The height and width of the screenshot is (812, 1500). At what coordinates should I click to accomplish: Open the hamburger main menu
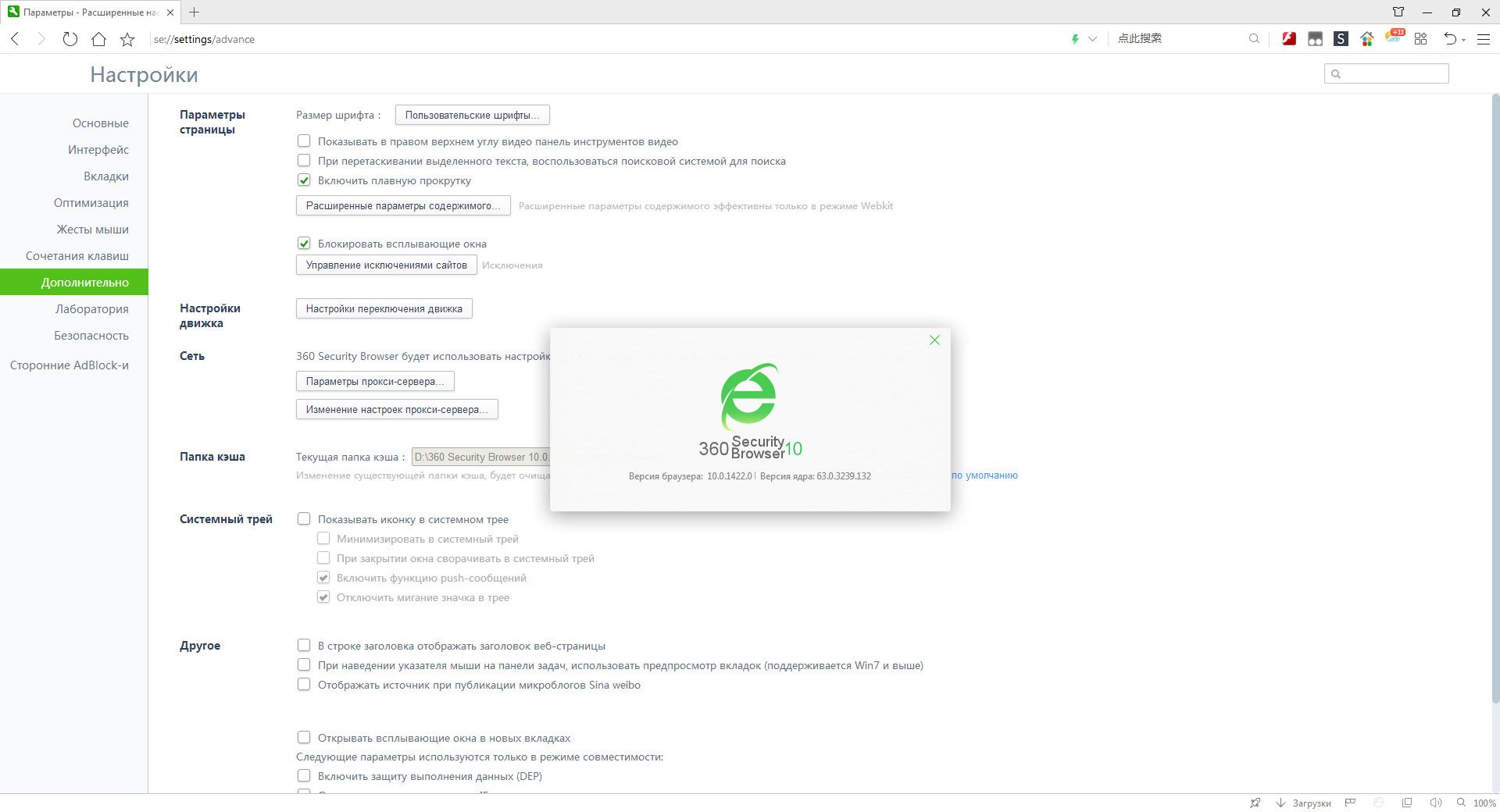[x=1484, y=39]
